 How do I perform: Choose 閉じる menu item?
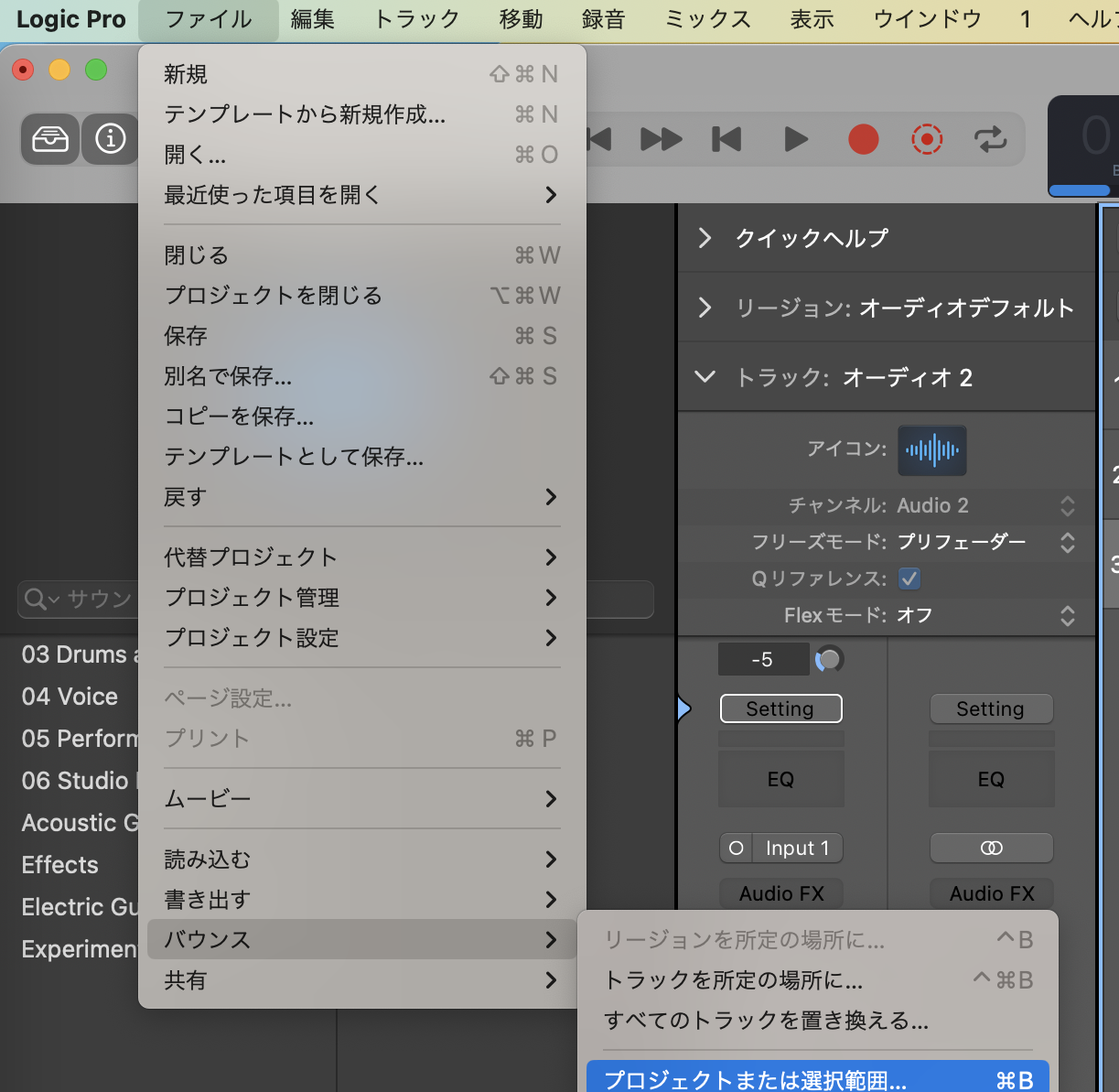click(x=361, y=255)
